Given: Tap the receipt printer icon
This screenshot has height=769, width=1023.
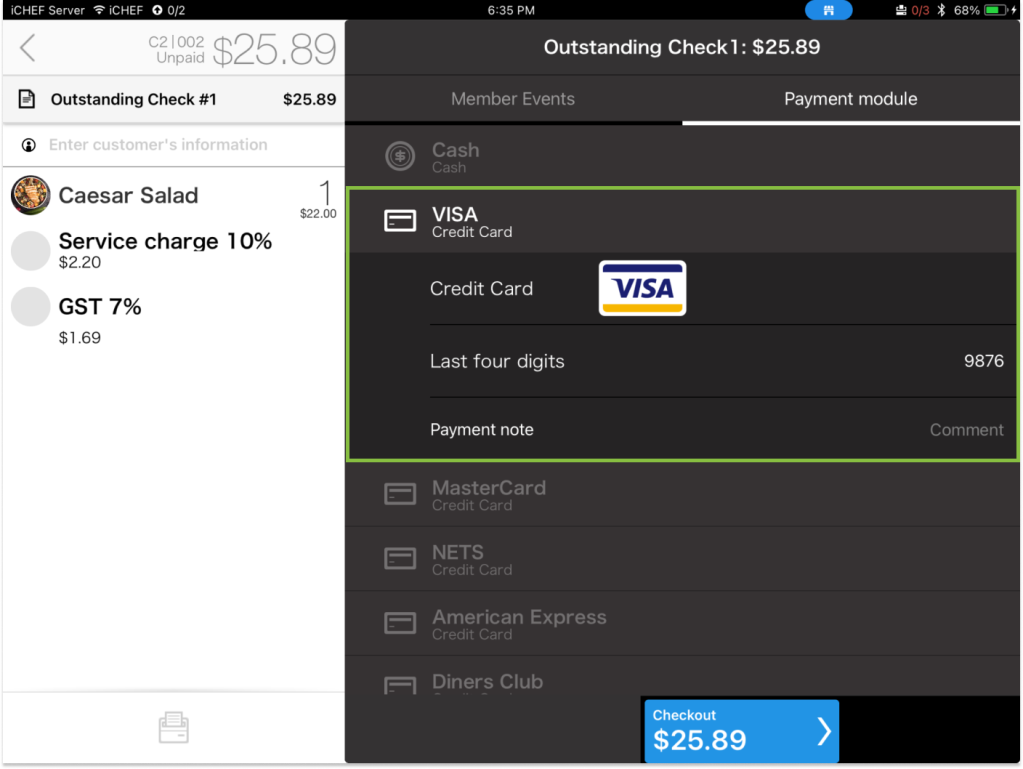Looking at the screenshot, I should tap(173, 727).
